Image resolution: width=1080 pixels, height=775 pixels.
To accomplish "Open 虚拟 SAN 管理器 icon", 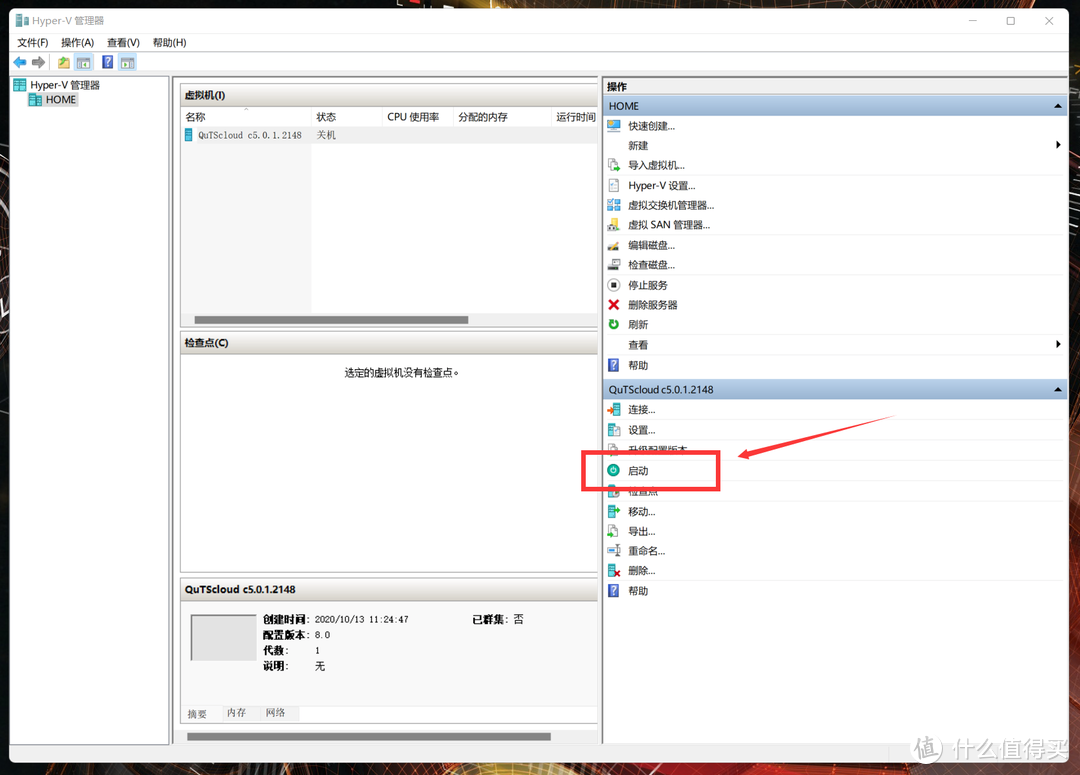I will [x=614, y=225].
